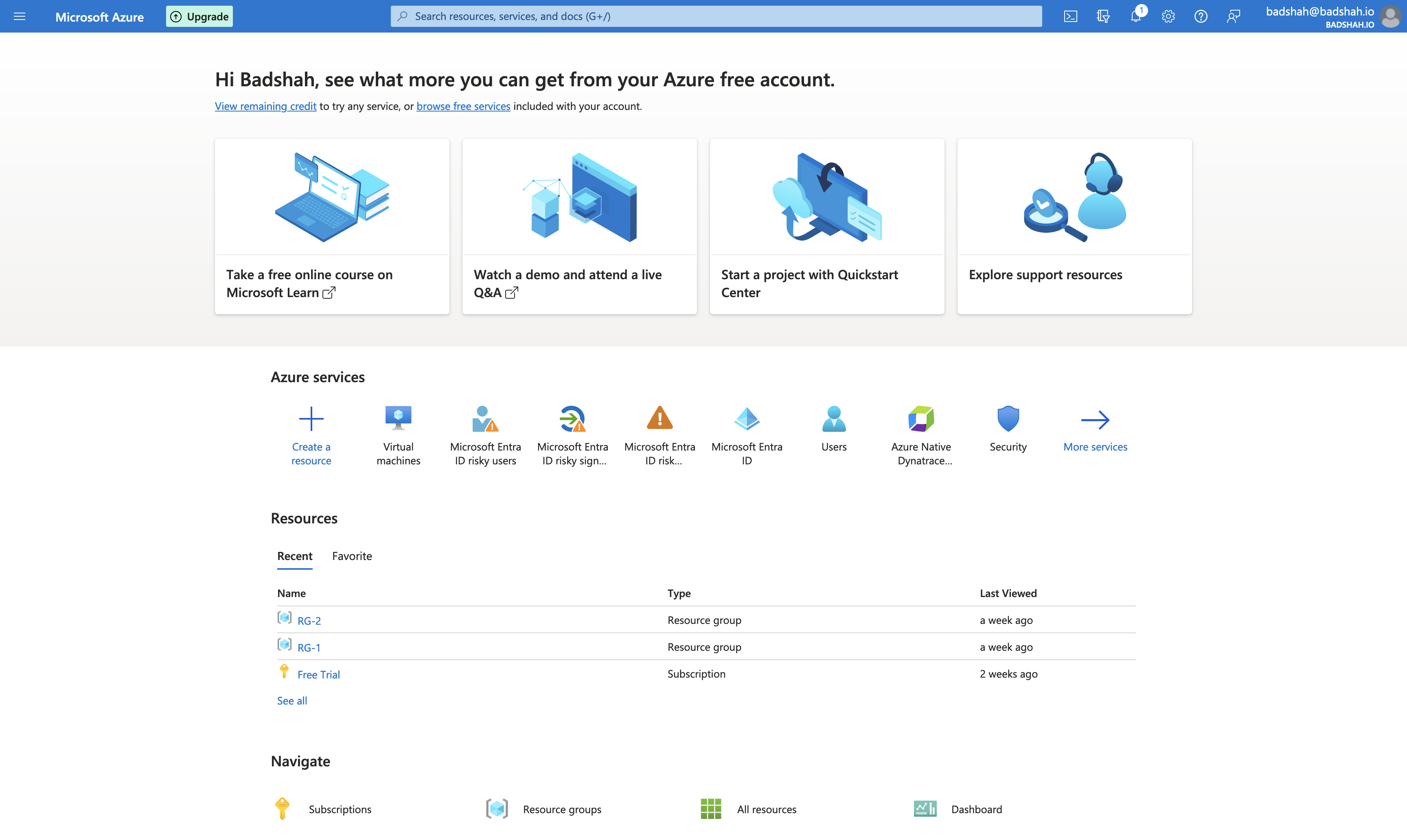
Task: Click the search resources input field
Action: [716, 16]
